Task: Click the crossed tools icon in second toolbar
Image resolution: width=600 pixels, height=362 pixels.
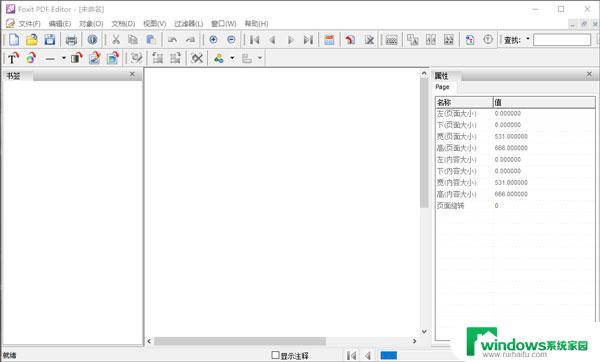Action: pyautogui.click(x=197, y=58)
